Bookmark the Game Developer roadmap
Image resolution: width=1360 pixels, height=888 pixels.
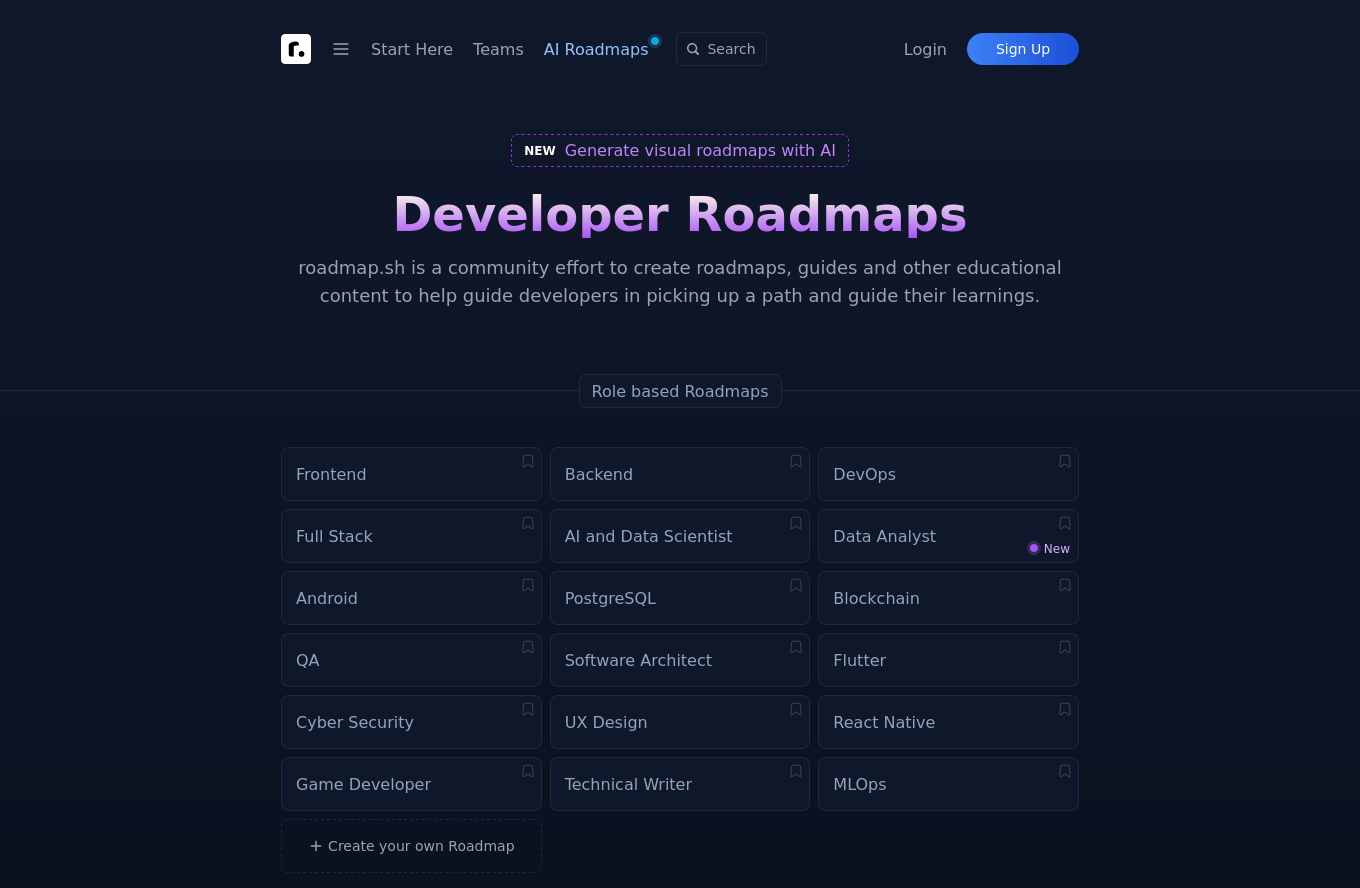click(x=528, y=771)
